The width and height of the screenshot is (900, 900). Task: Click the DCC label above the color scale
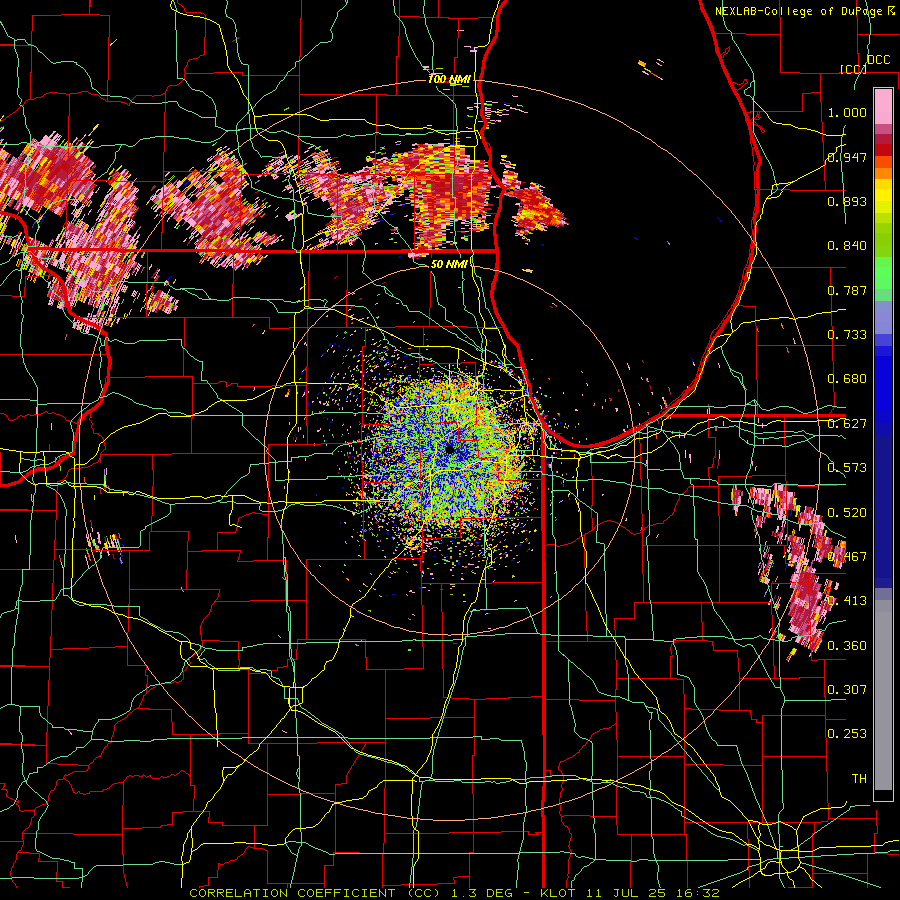coord(878,60)
